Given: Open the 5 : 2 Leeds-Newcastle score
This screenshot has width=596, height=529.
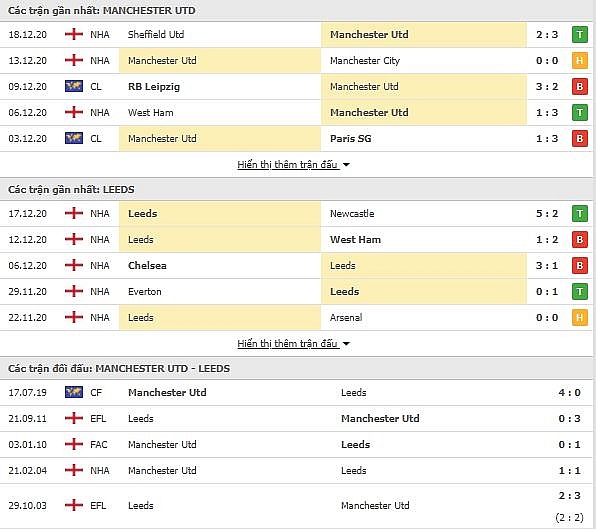Looking at the screenshot, I should pos(547,214).
